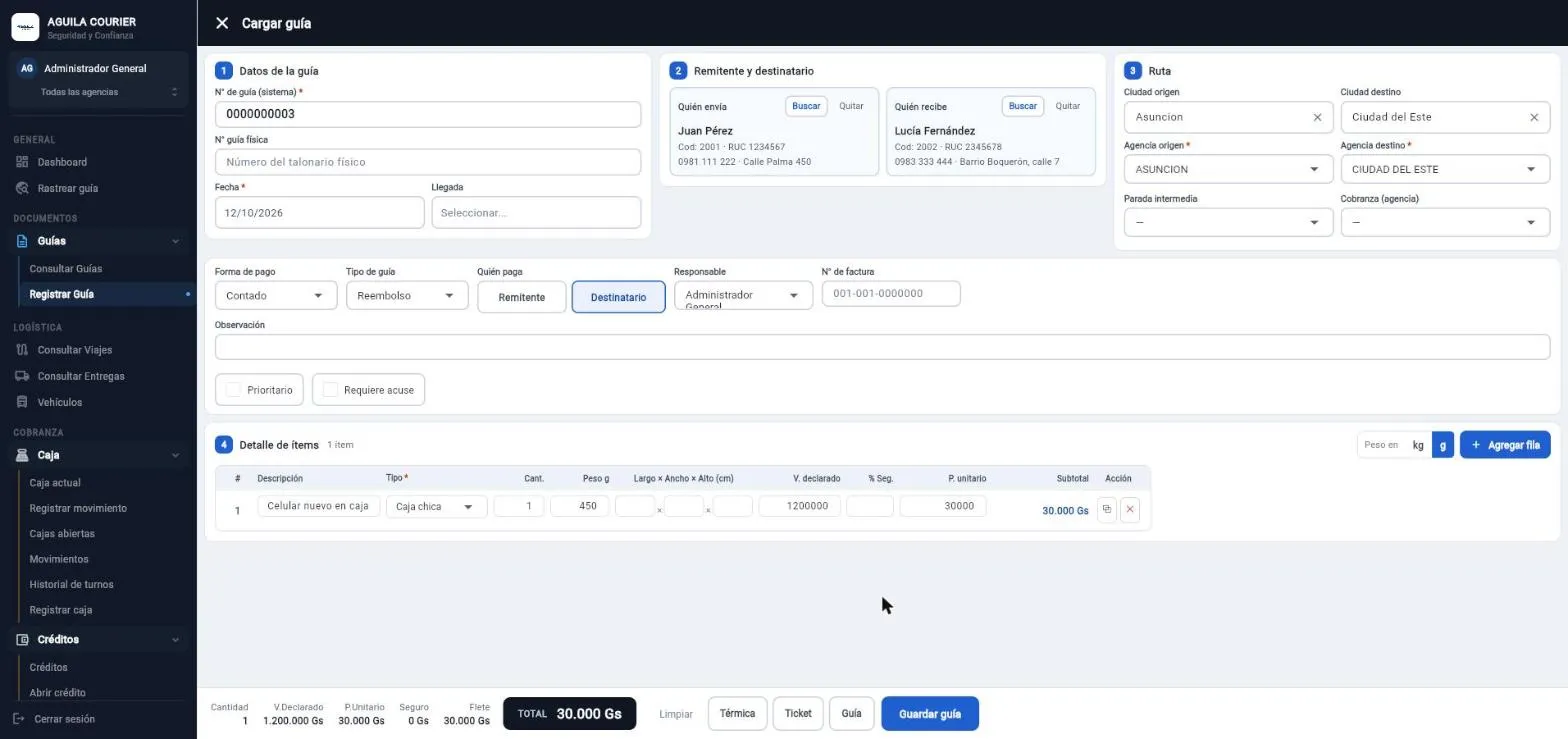Open the Agencia destino dropdown

click(1445, 169)
